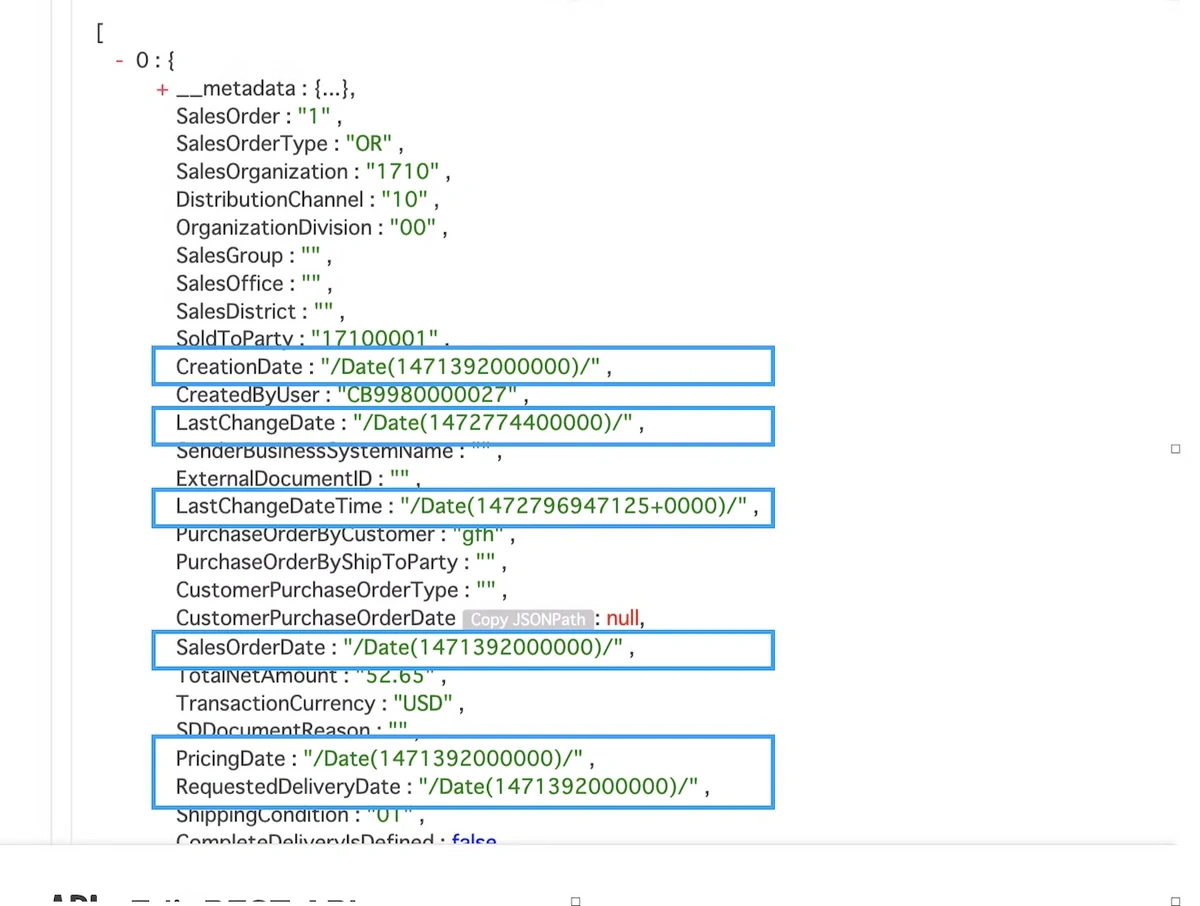
Task: Select the OrganizationDivision "00" line
Action: pos(311,228)
